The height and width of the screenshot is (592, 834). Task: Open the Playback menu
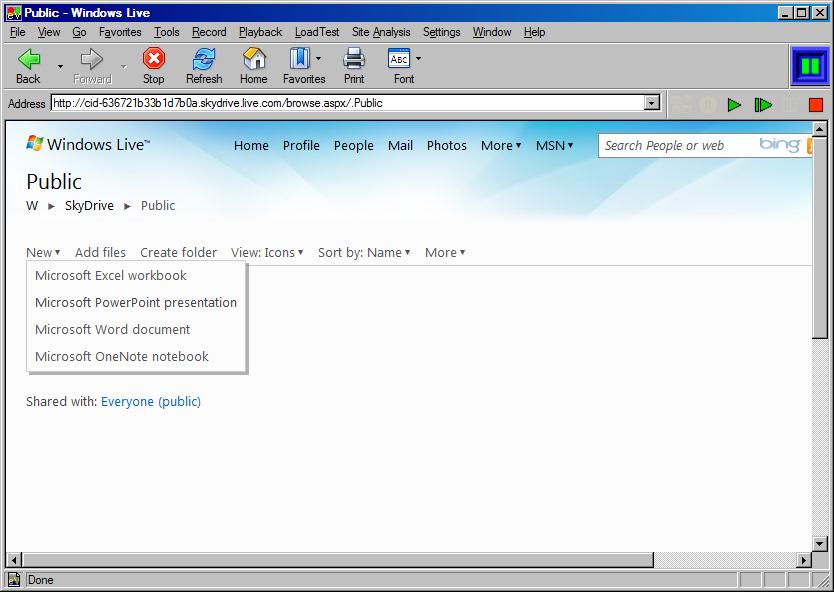261,32
